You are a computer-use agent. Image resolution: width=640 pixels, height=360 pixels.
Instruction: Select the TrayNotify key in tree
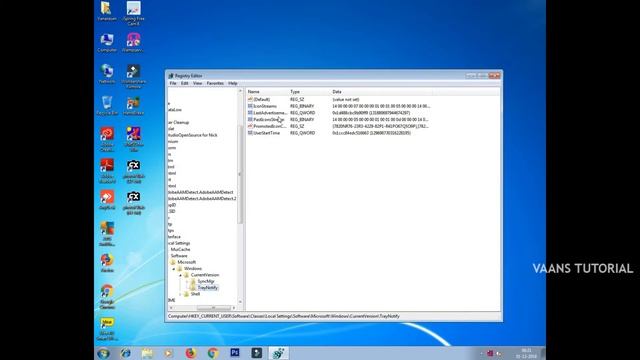[x=208, y=288]
